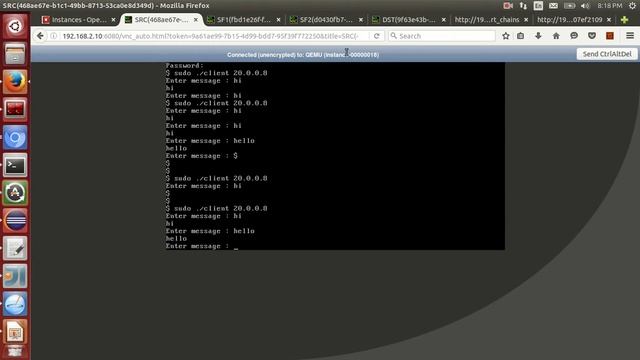The image size is (640, 360).
Task: Launch Firefox from the dock
Action: tap(15, 82)
